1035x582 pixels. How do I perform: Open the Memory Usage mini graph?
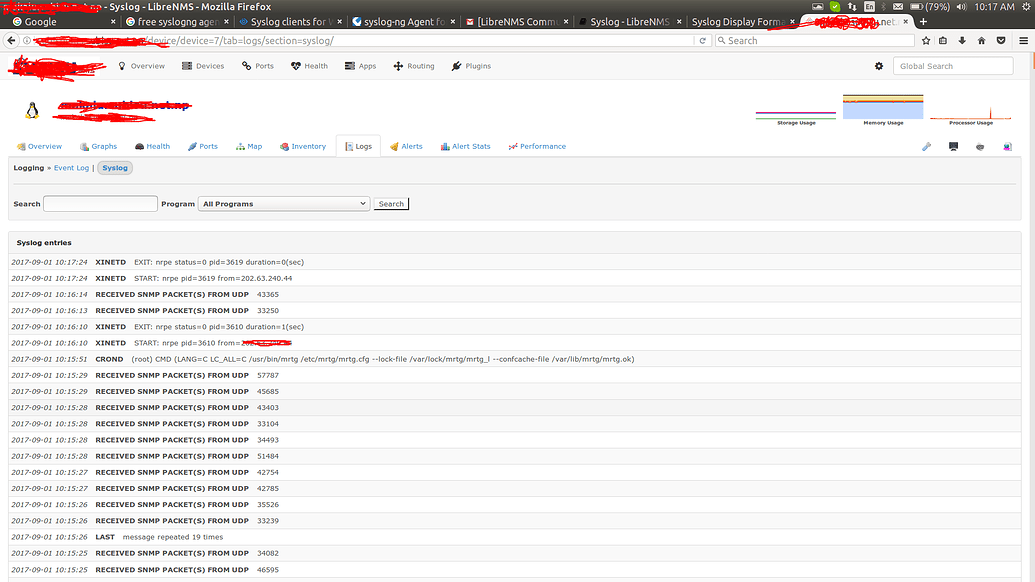[x=882, y=105]
